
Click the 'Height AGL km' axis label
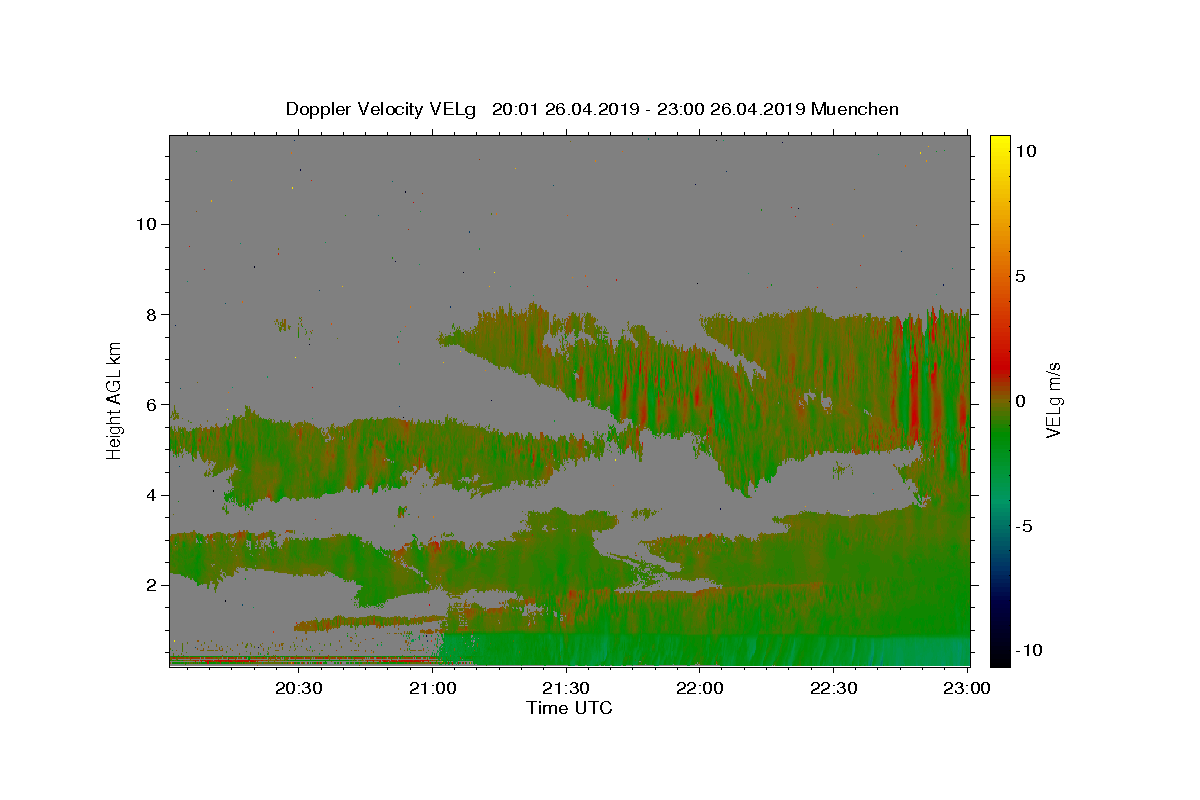click(x=115, y=400)
